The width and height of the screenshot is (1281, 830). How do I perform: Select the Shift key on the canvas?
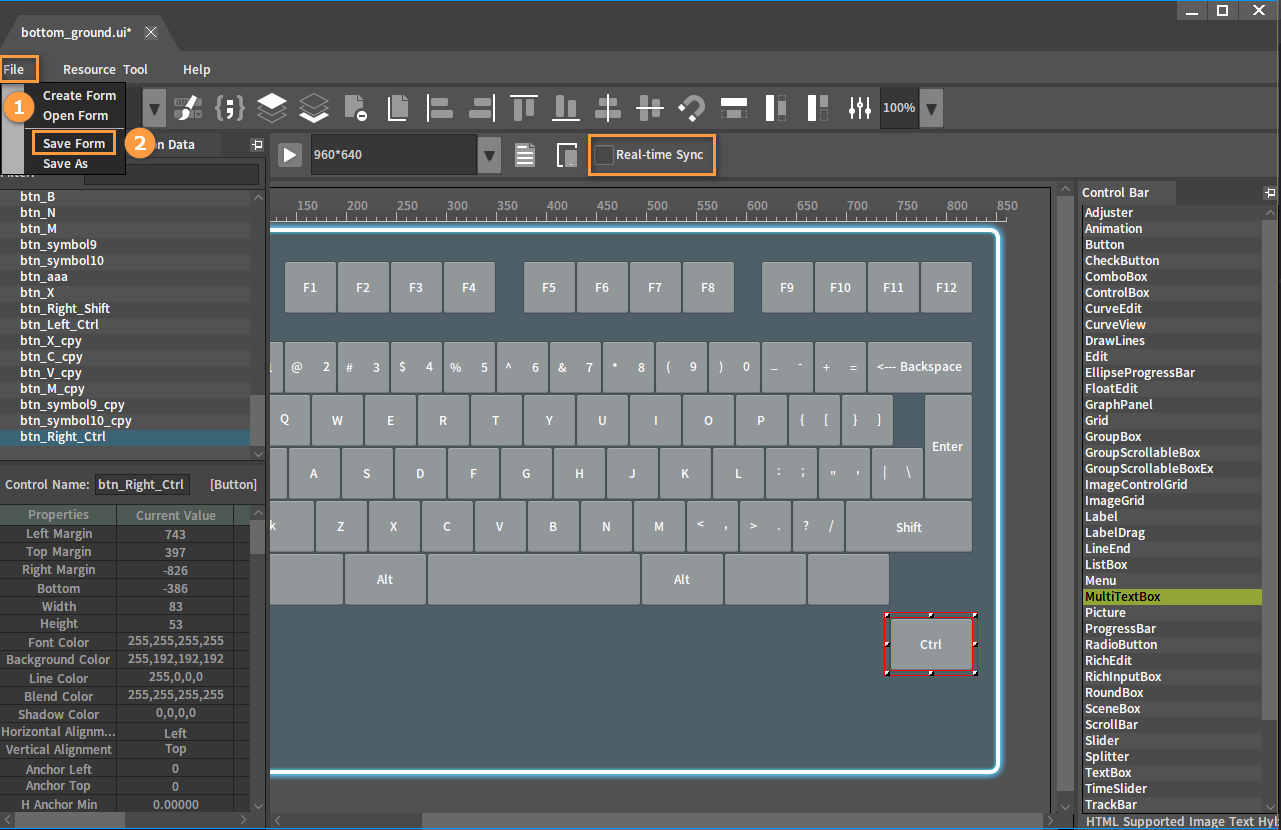point(909,527)
